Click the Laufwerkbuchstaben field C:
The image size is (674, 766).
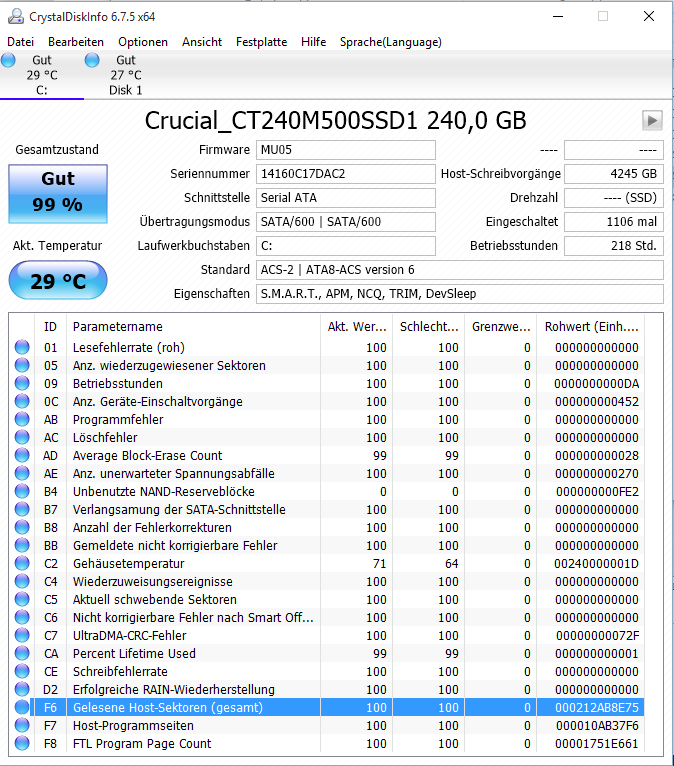[x=346, y=246]
